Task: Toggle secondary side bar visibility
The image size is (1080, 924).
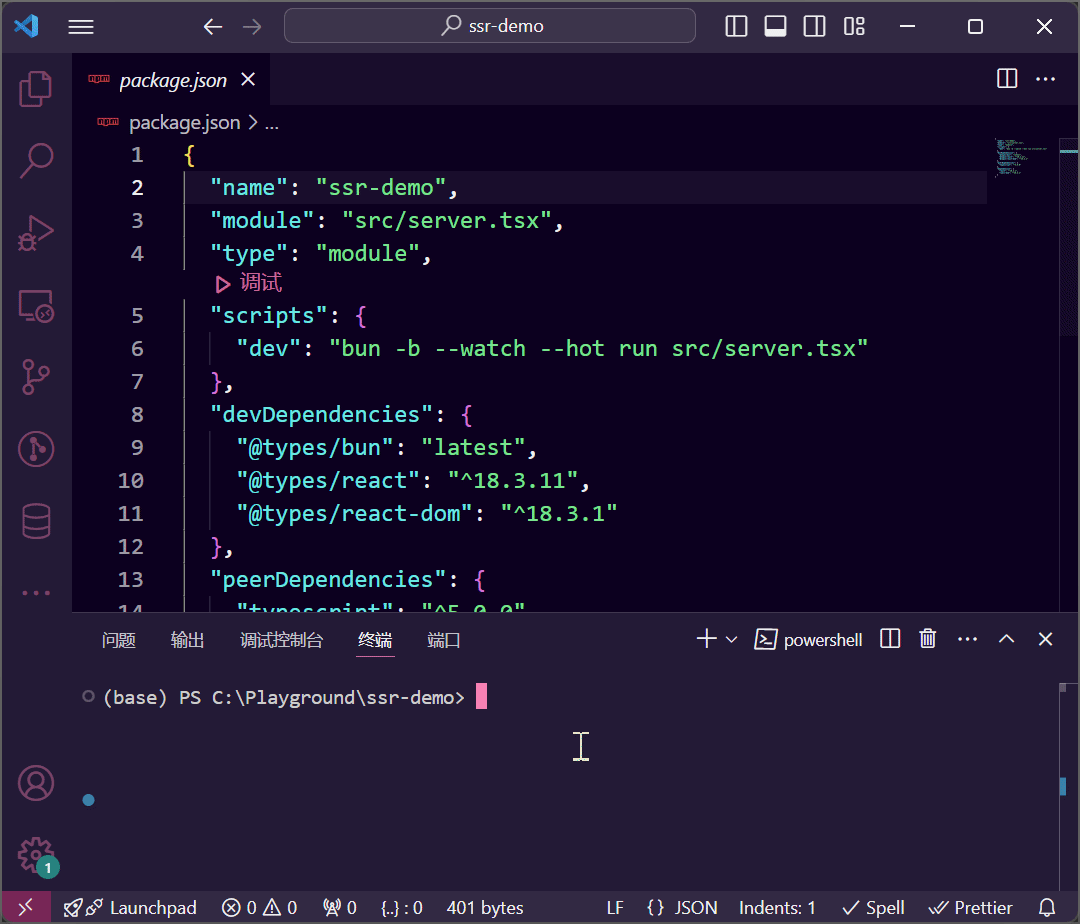Action: pos(814,27)
